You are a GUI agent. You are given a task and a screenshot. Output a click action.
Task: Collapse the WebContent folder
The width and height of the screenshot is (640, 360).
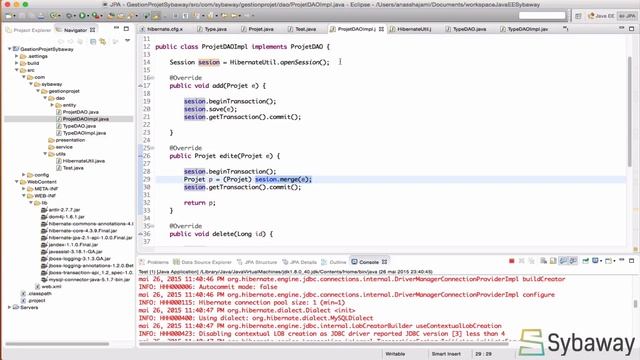17,182
